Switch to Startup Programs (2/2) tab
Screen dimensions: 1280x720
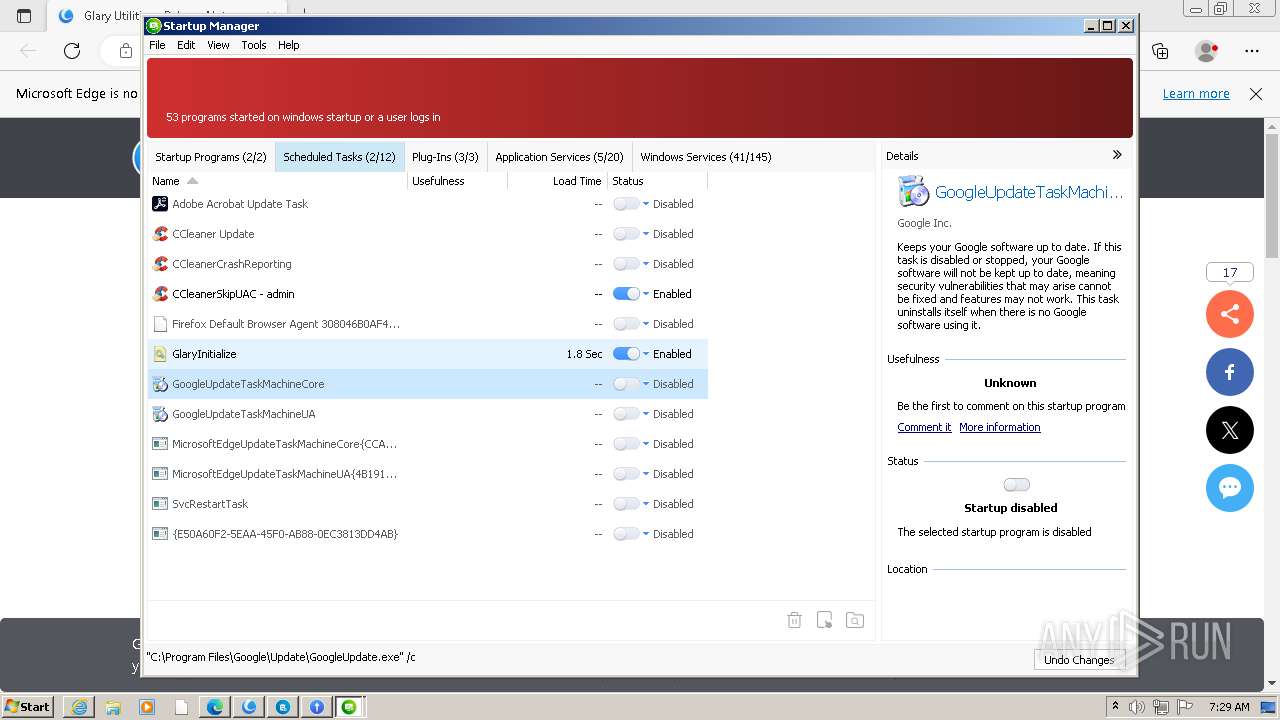211,157
